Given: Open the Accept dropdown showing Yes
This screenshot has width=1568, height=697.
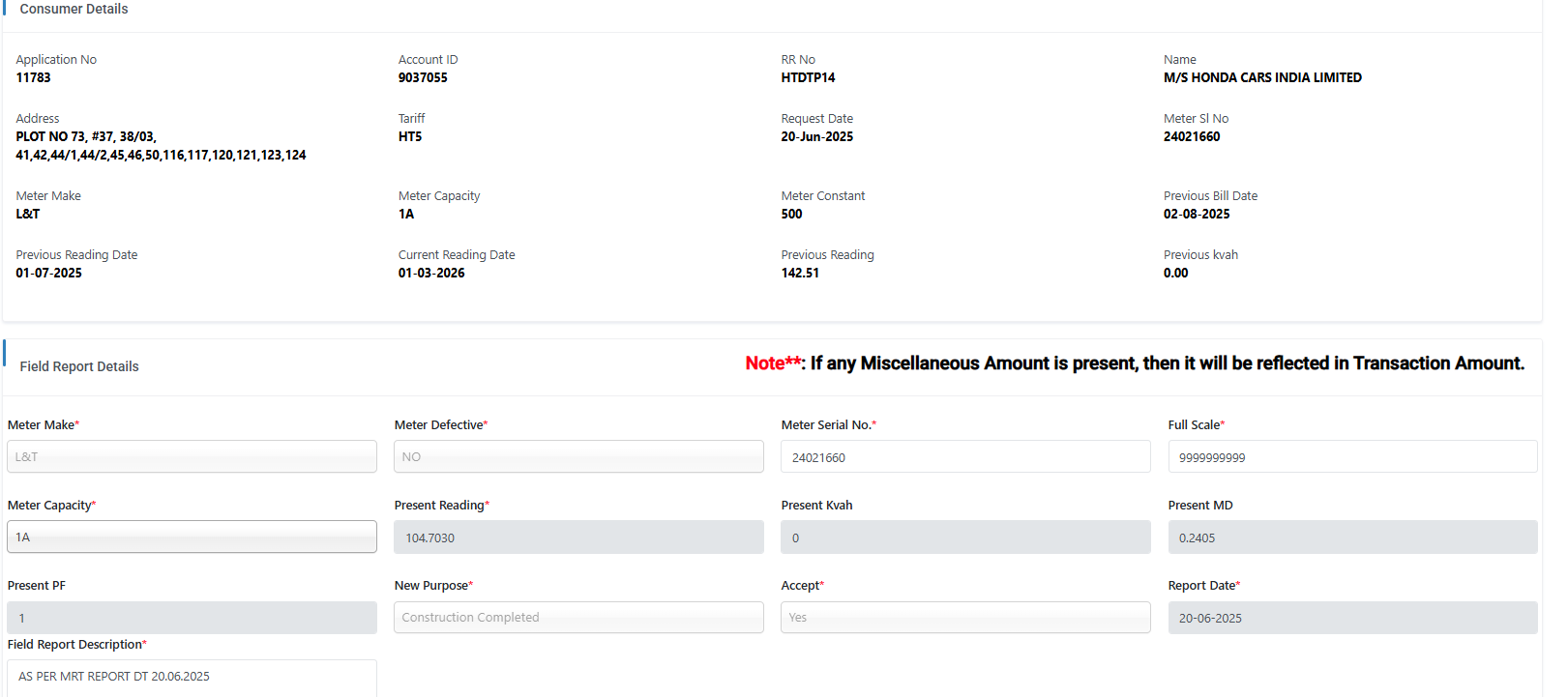Looking at the screenshot, I should (965, 617).
